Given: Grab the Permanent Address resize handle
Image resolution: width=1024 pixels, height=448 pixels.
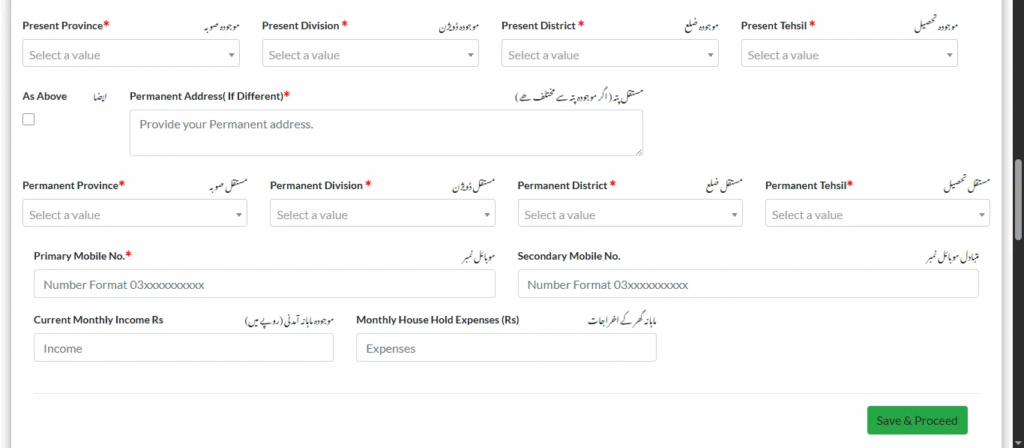Looking at the screenshot, I should pos(638,151).
